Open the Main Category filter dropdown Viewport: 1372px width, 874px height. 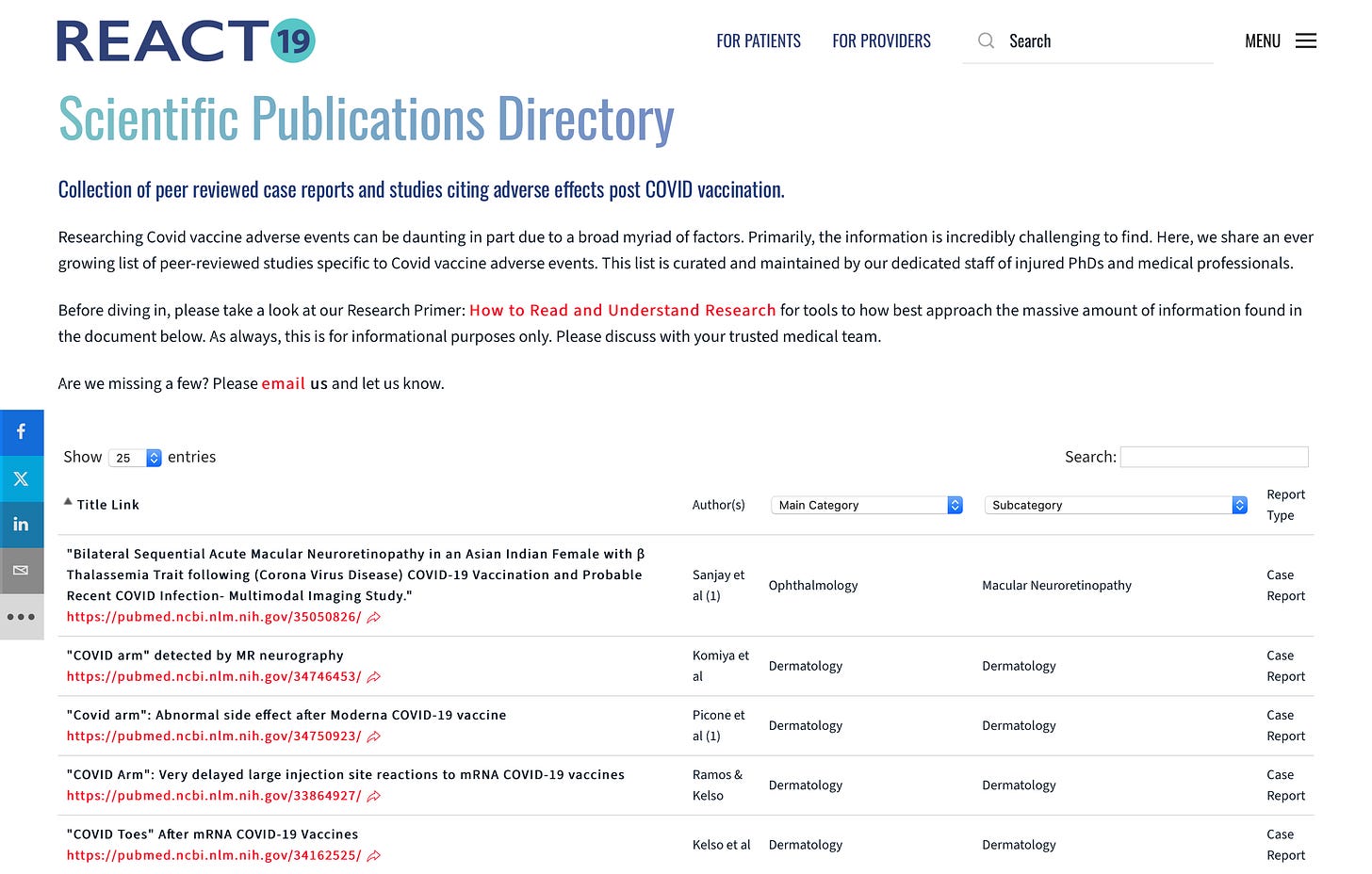[867, 505]
